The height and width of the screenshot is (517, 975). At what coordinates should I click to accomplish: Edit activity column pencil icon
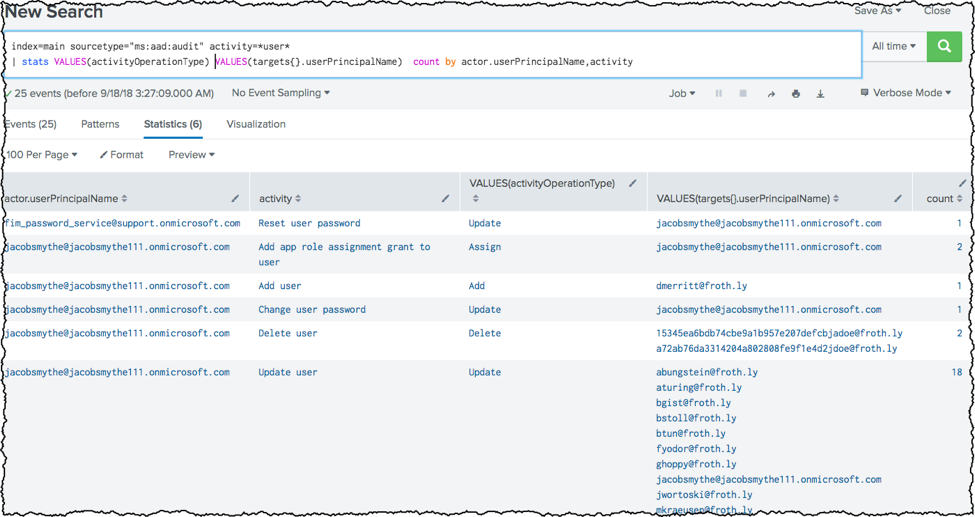tap(445, 198)
